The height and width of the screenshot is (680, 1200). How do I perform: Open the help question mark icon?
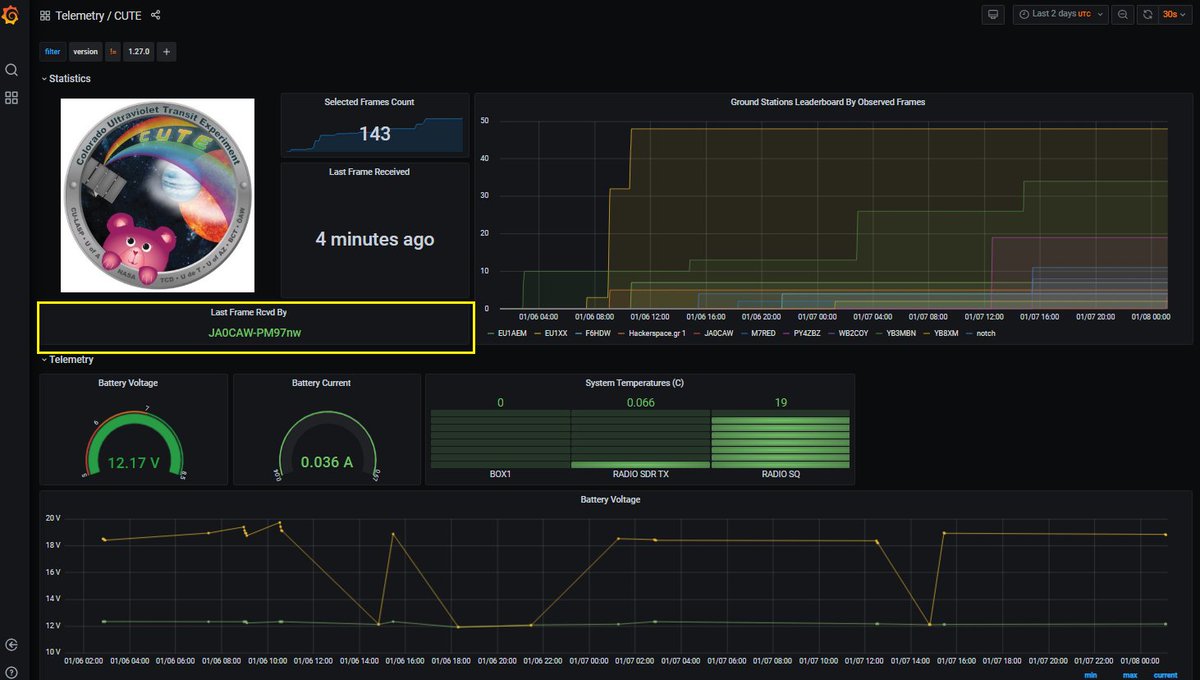tap(12, 672)
